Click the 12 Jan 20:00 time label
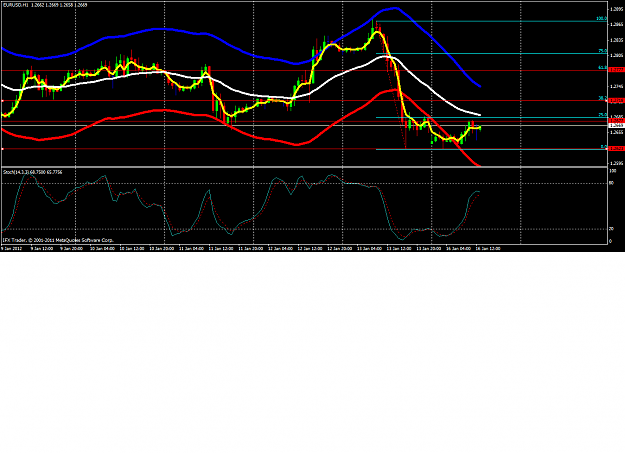 (x=340, y=248)
